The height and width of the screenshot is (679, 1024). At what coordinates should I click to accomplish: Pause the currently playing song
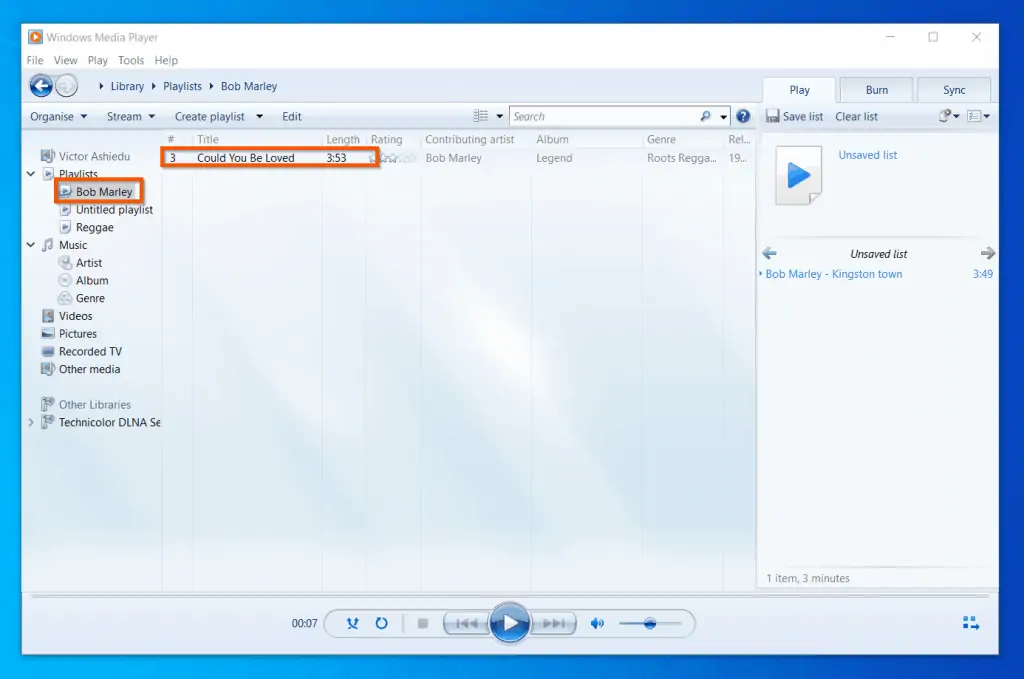[x=511, y=622]
